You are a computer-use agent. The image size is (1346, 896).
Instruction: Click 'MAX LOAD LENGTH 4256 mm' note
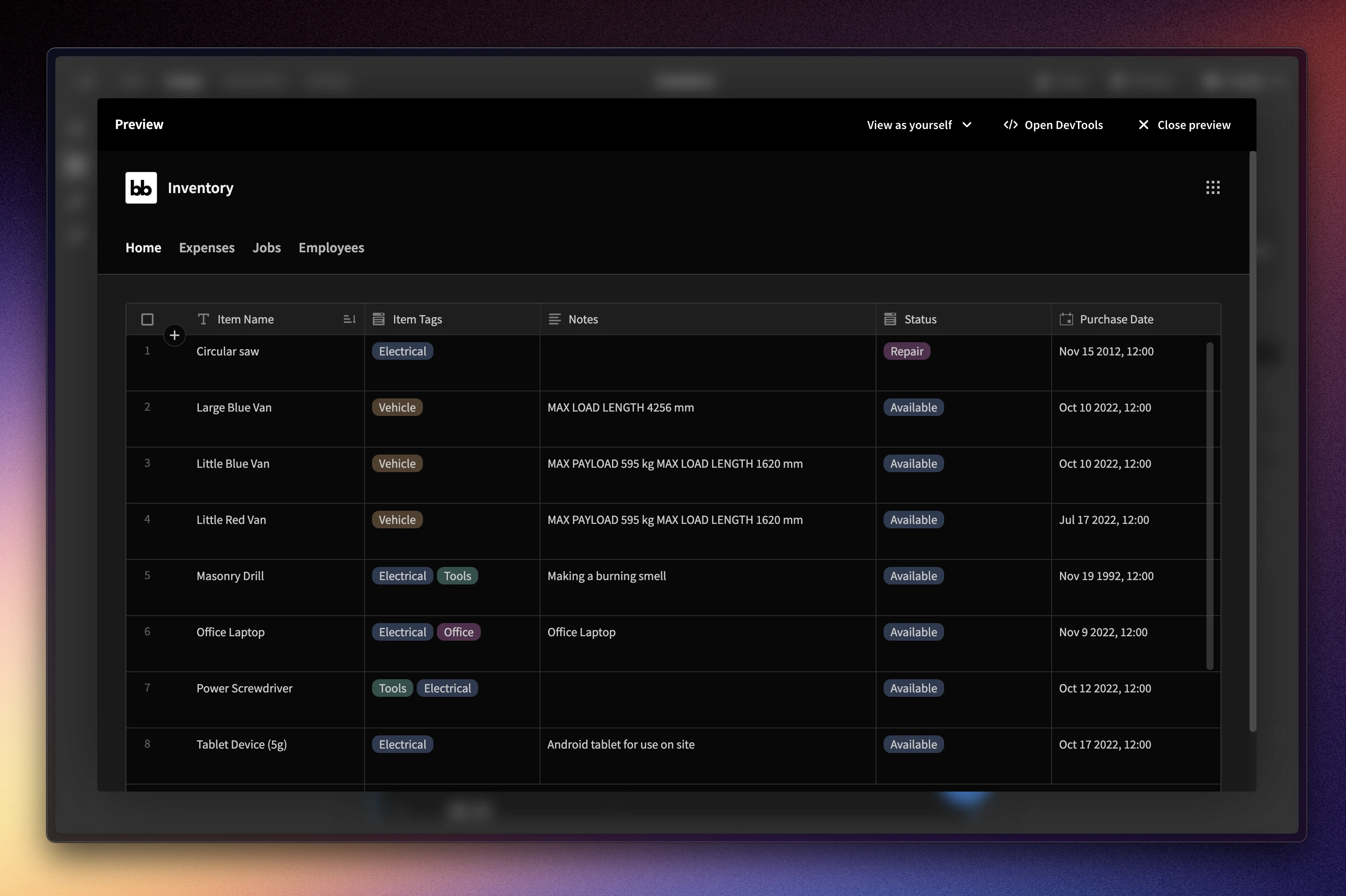point(620,408)
